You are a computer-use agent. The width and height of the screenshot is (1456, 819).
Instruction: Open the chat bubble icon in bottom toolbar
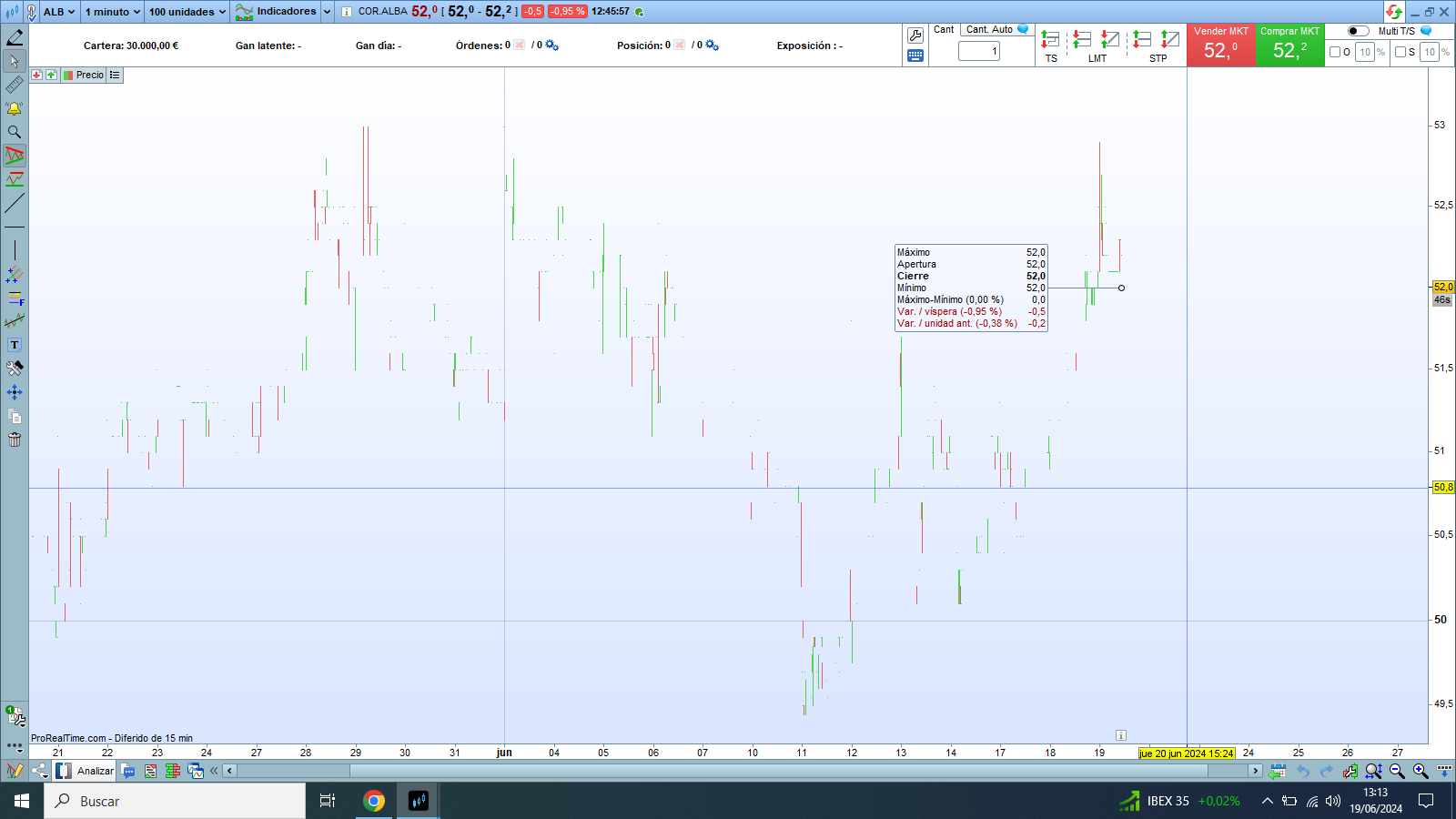[128, 771]
